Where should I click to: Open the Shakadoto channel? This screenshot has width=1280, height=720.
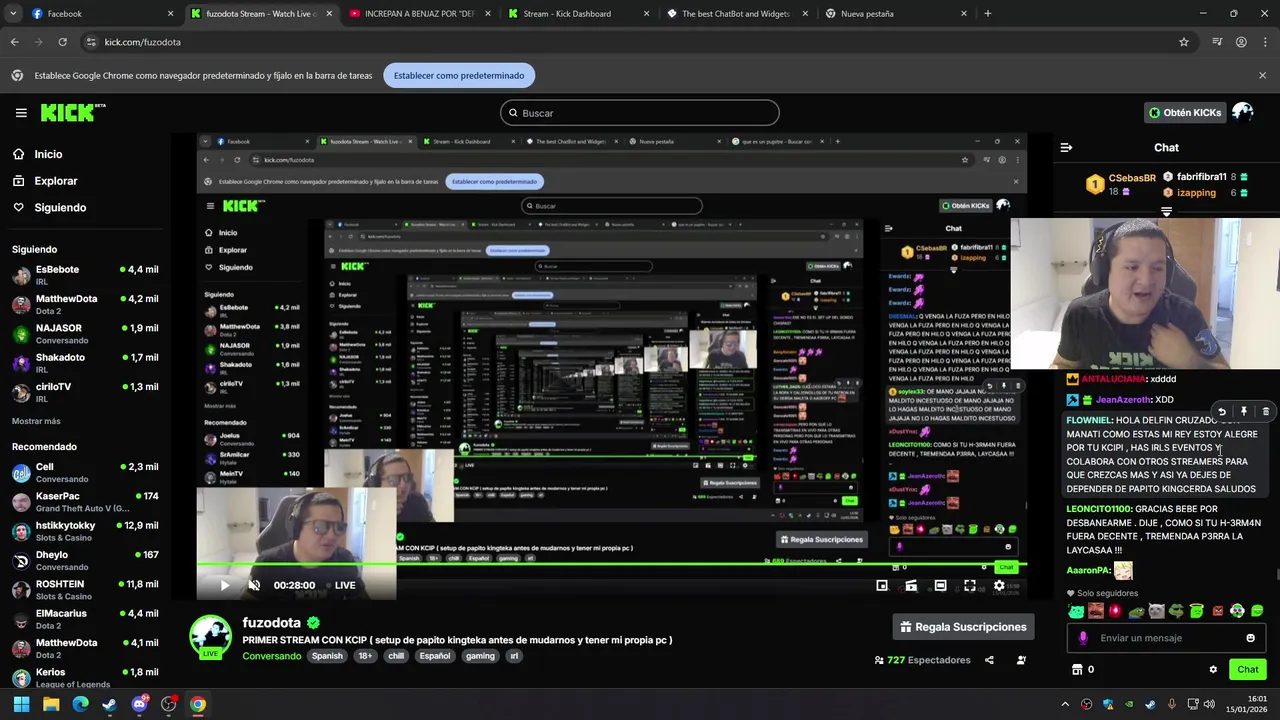[x=85, y=362]
